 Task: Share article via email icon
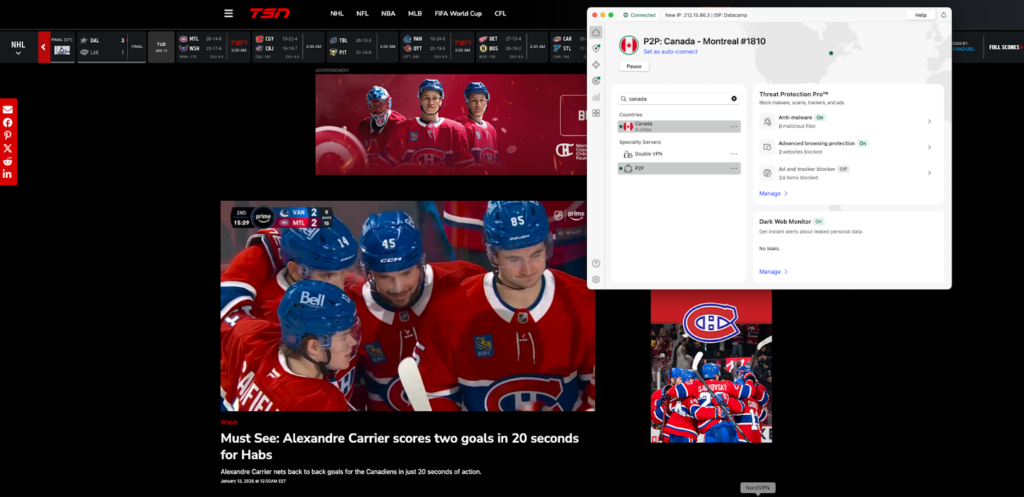pyautogui.click(x=7, y=109)
